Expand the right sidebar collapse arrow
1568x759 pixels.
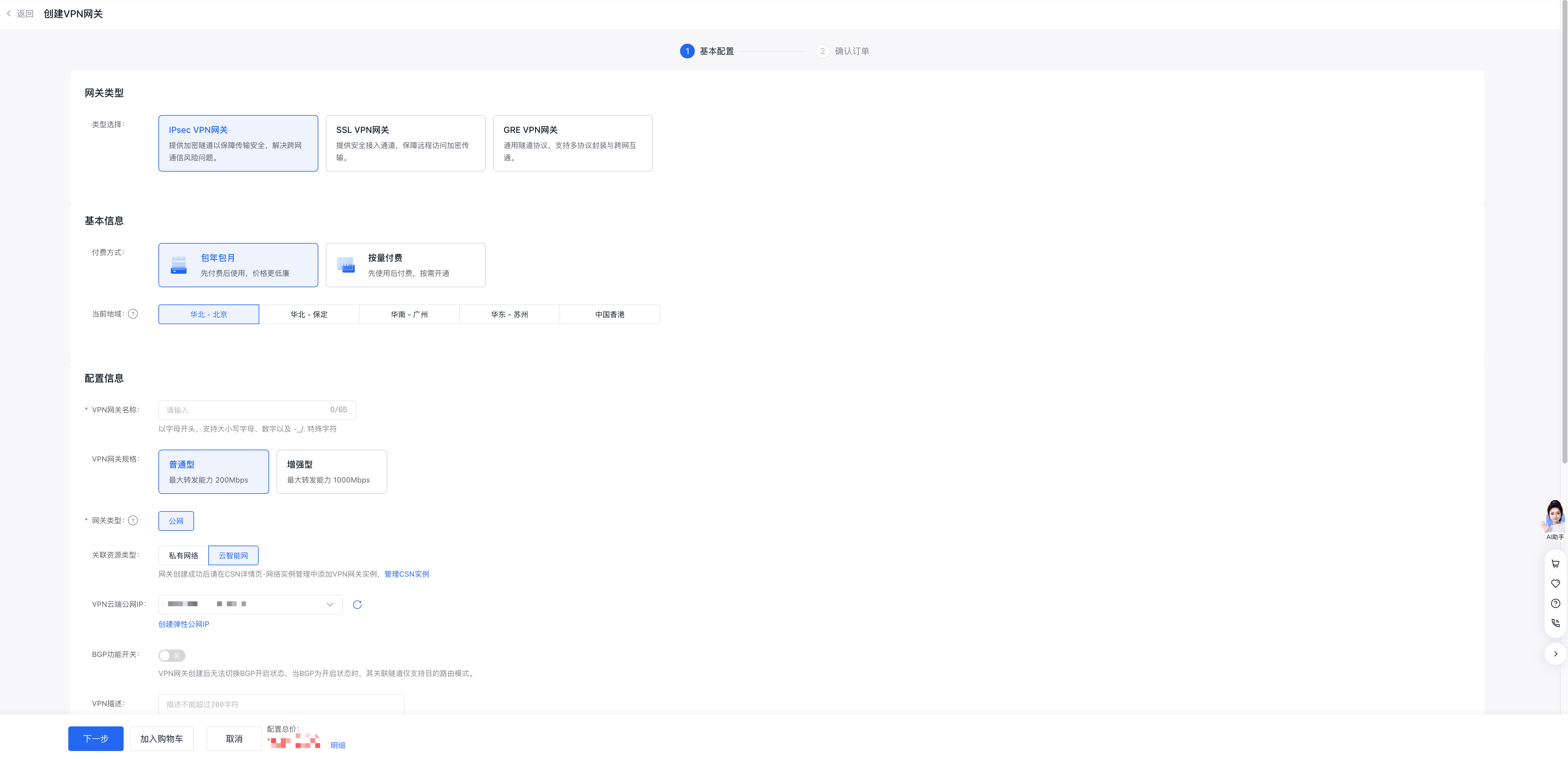tap(1555, 654)
